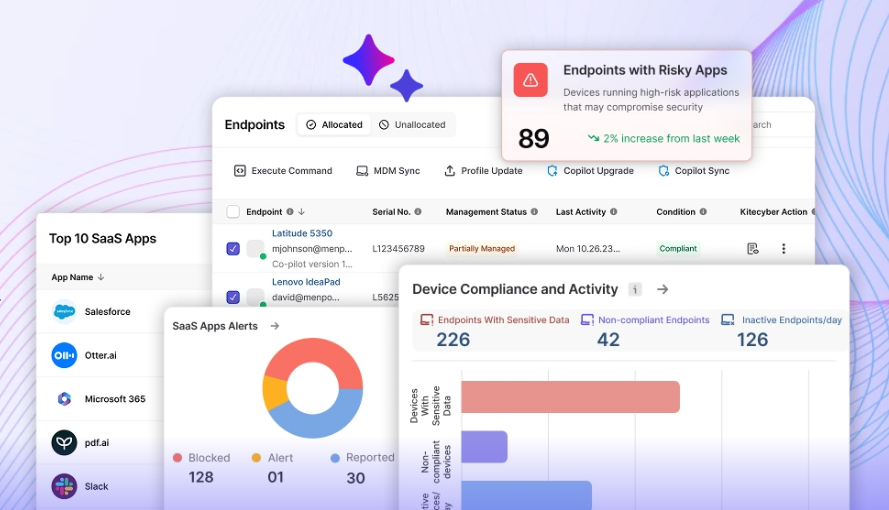
Task: Open the Latitude 5350 endpoint link
Action: click(302, 233)
